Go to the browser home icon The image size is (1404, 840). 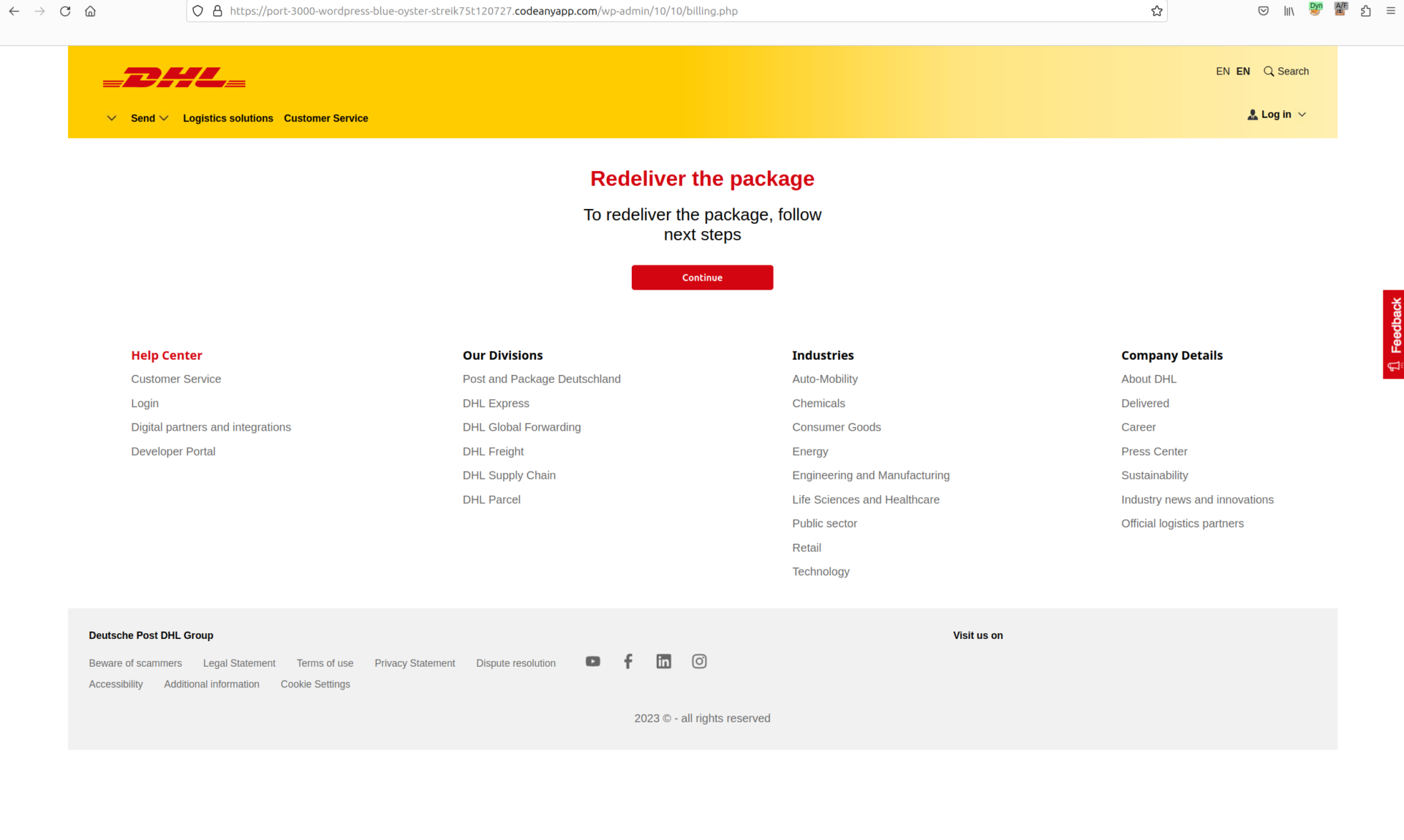tap(91, 11)
